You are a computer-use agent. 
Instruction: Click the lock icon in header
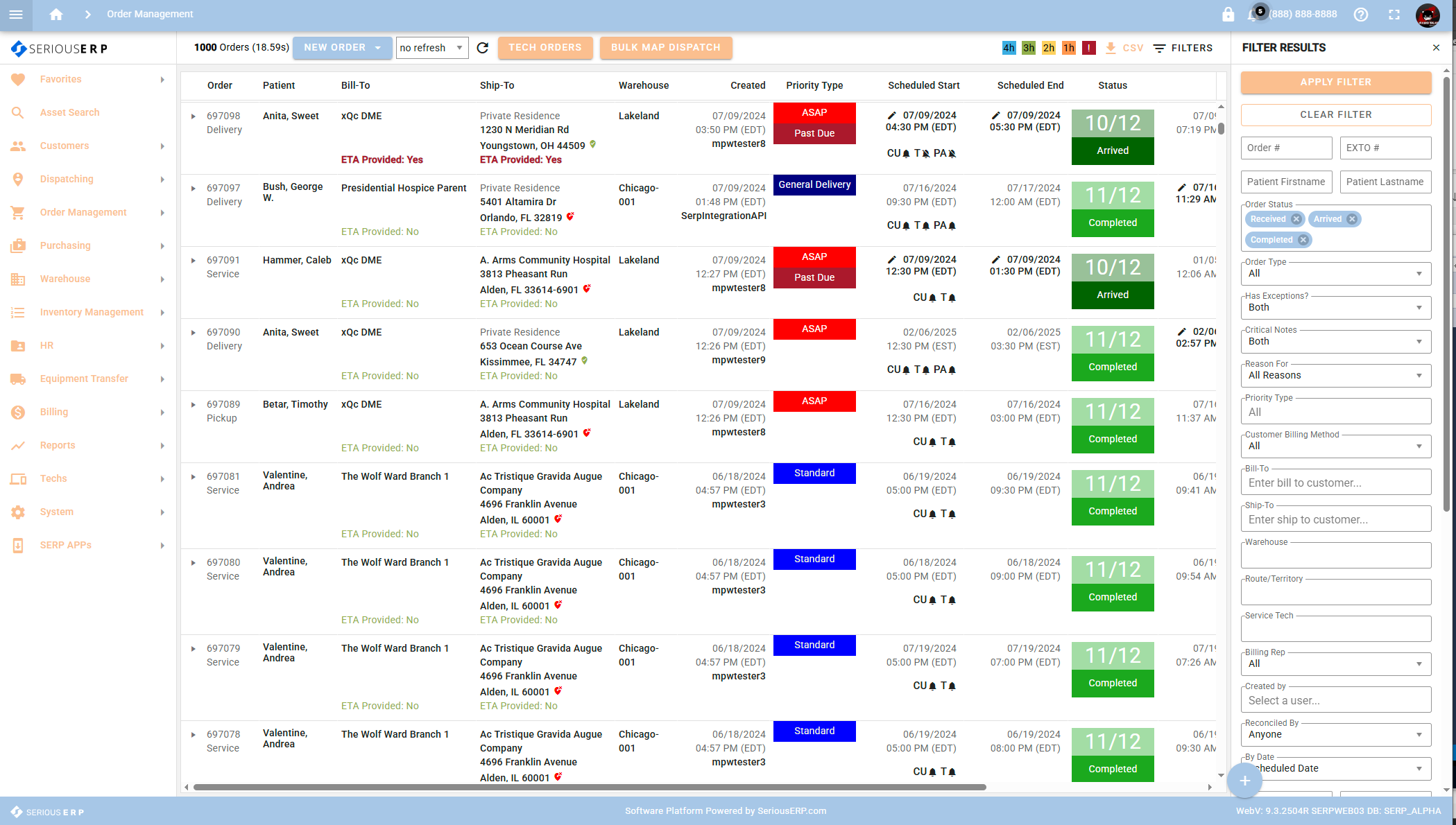(1228, 15)
